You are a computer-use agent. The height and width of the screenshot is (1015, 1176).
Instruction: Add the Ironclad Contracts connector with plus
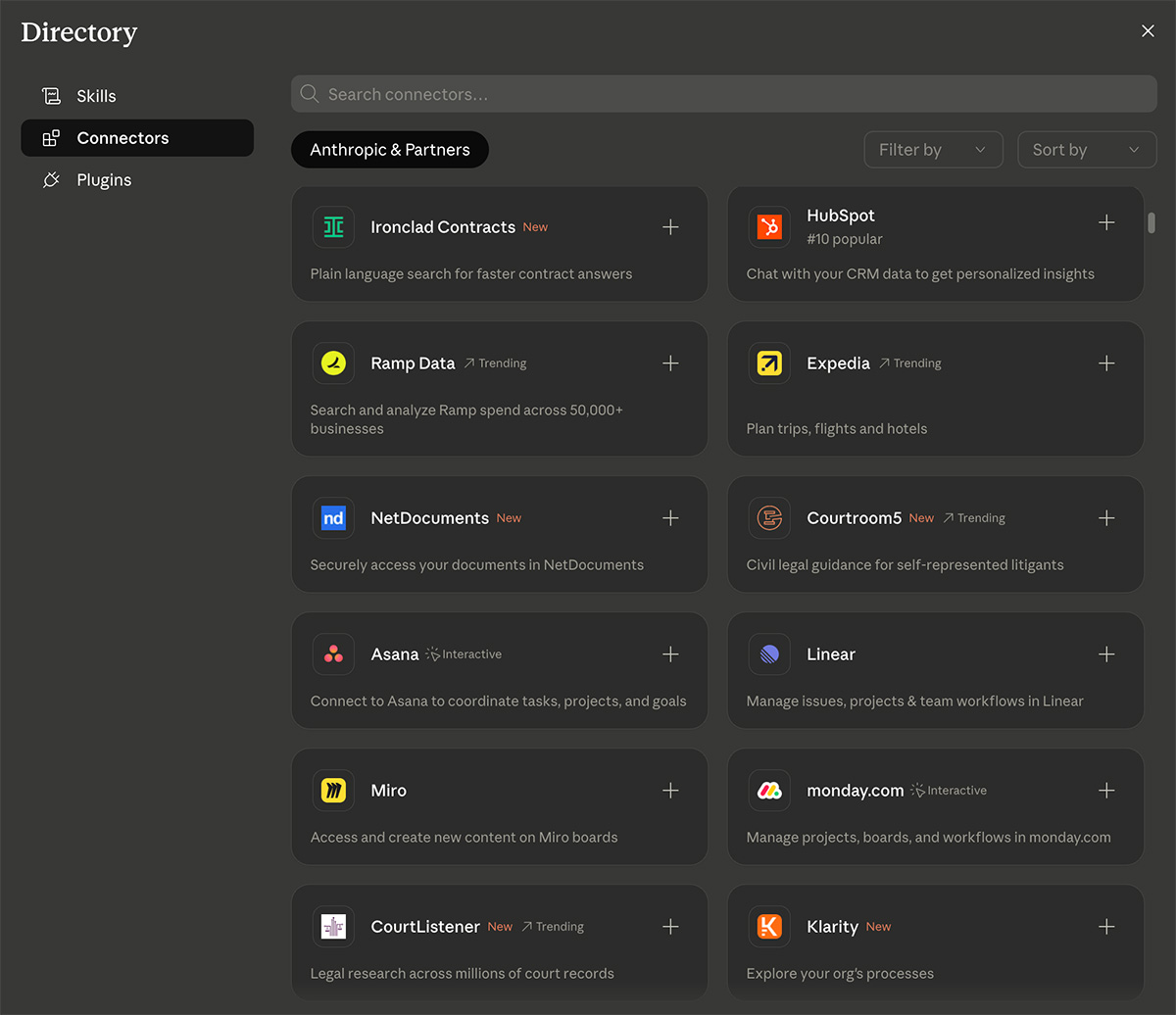pyautogui.click(x=670, y=226)
